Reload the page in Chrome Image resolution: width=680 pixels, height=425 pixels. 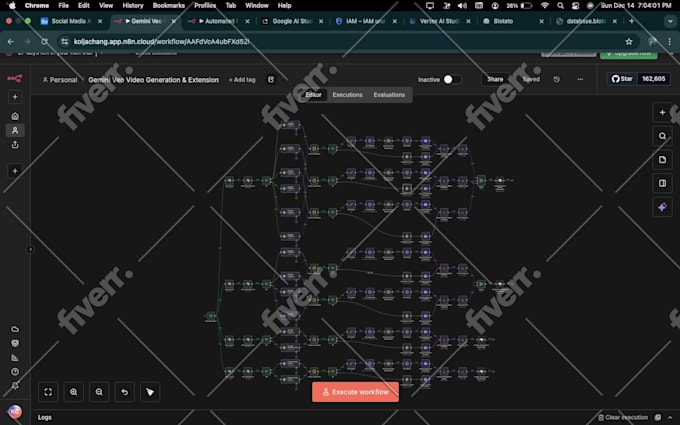[x=44, y=42]
